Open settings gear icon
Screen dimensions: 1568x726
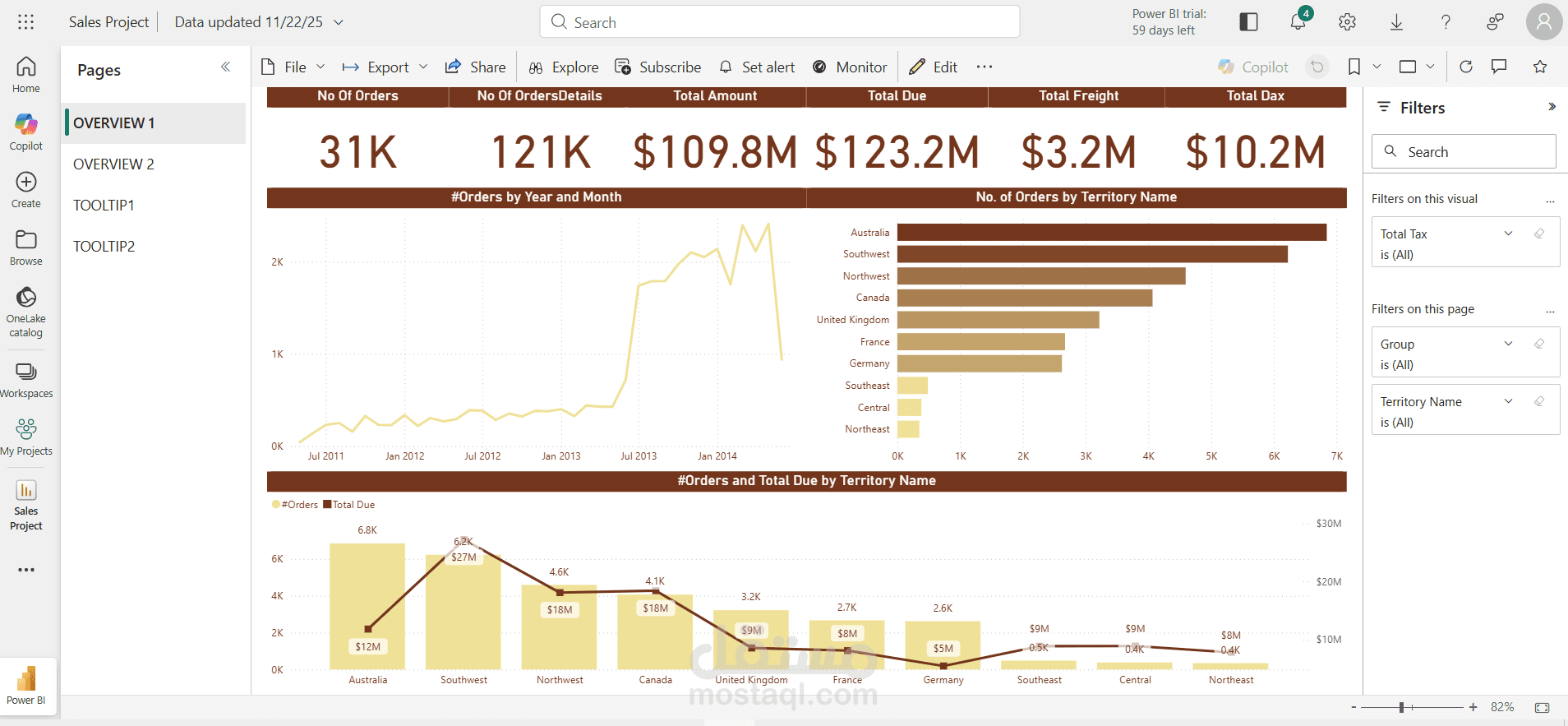1347,22
